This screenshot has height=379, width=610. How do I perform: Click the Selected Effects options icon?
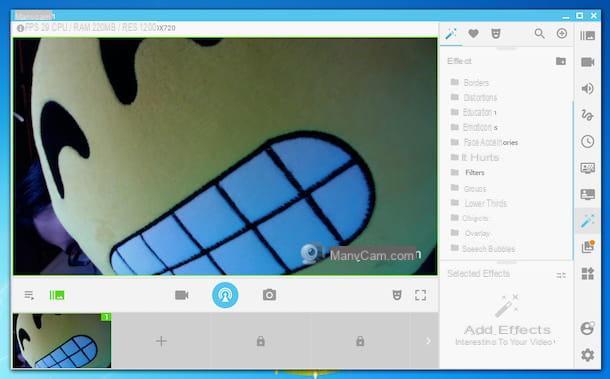click(561, 275)
